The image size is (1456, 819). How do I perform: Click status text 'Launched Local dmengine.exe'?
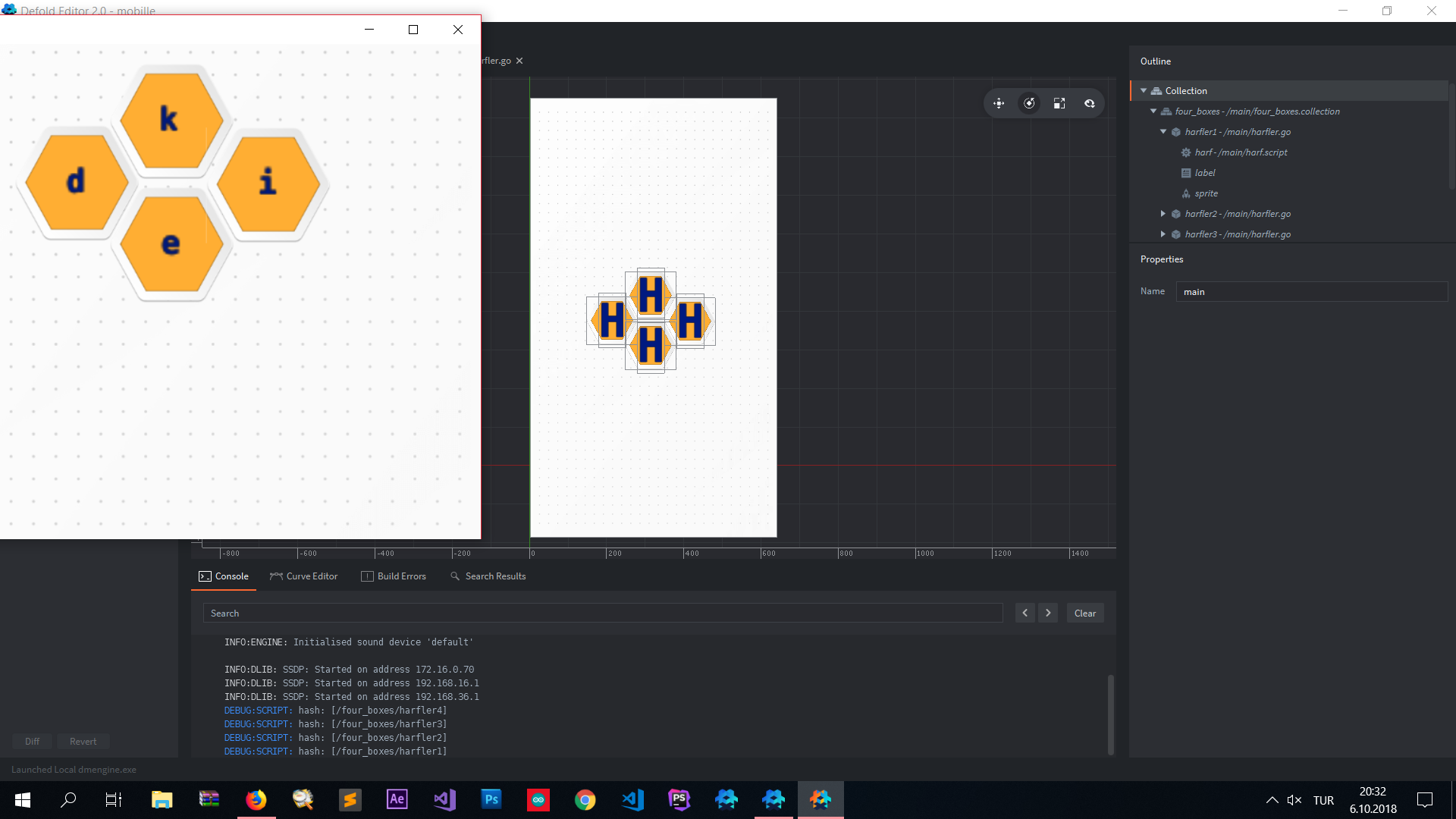point(74,770)
